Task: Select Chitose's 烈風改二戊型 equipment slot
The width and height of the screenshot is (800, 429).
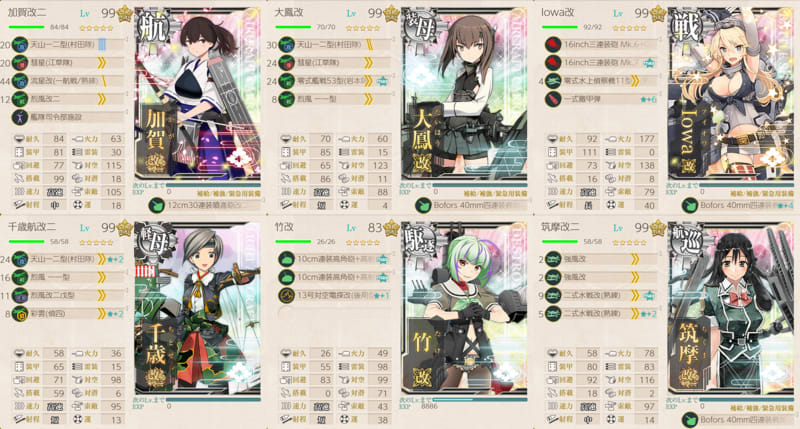Action: (x=68, y=295)
